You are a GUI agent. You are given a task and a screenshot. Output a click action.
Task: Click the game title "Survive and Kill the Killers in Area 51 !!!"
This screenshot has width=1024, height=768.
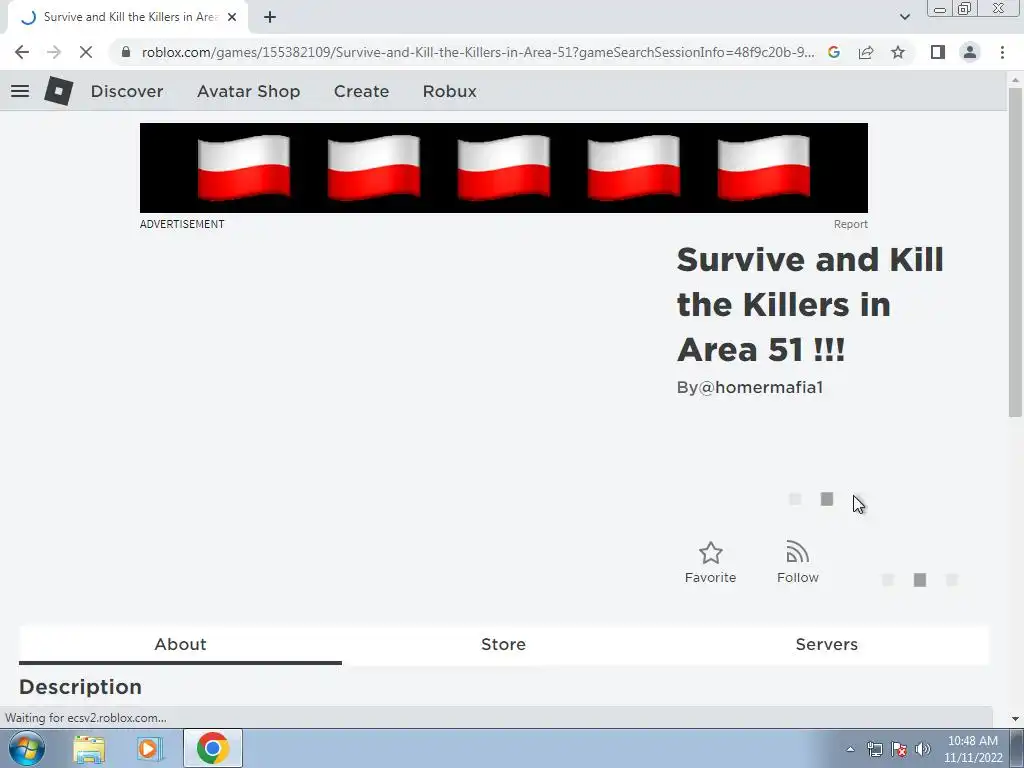click(810, 304)
